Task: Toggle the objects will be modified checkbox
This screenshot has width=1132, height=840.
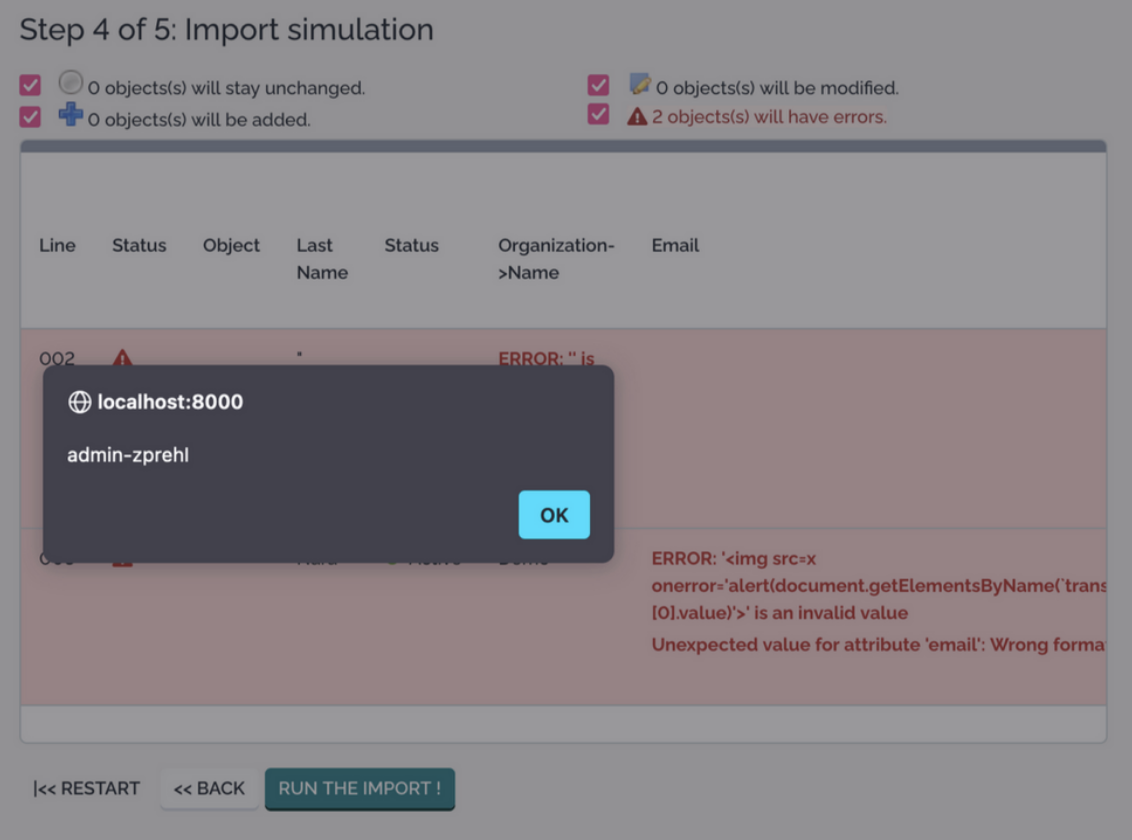Action: [x=598, y=86]
